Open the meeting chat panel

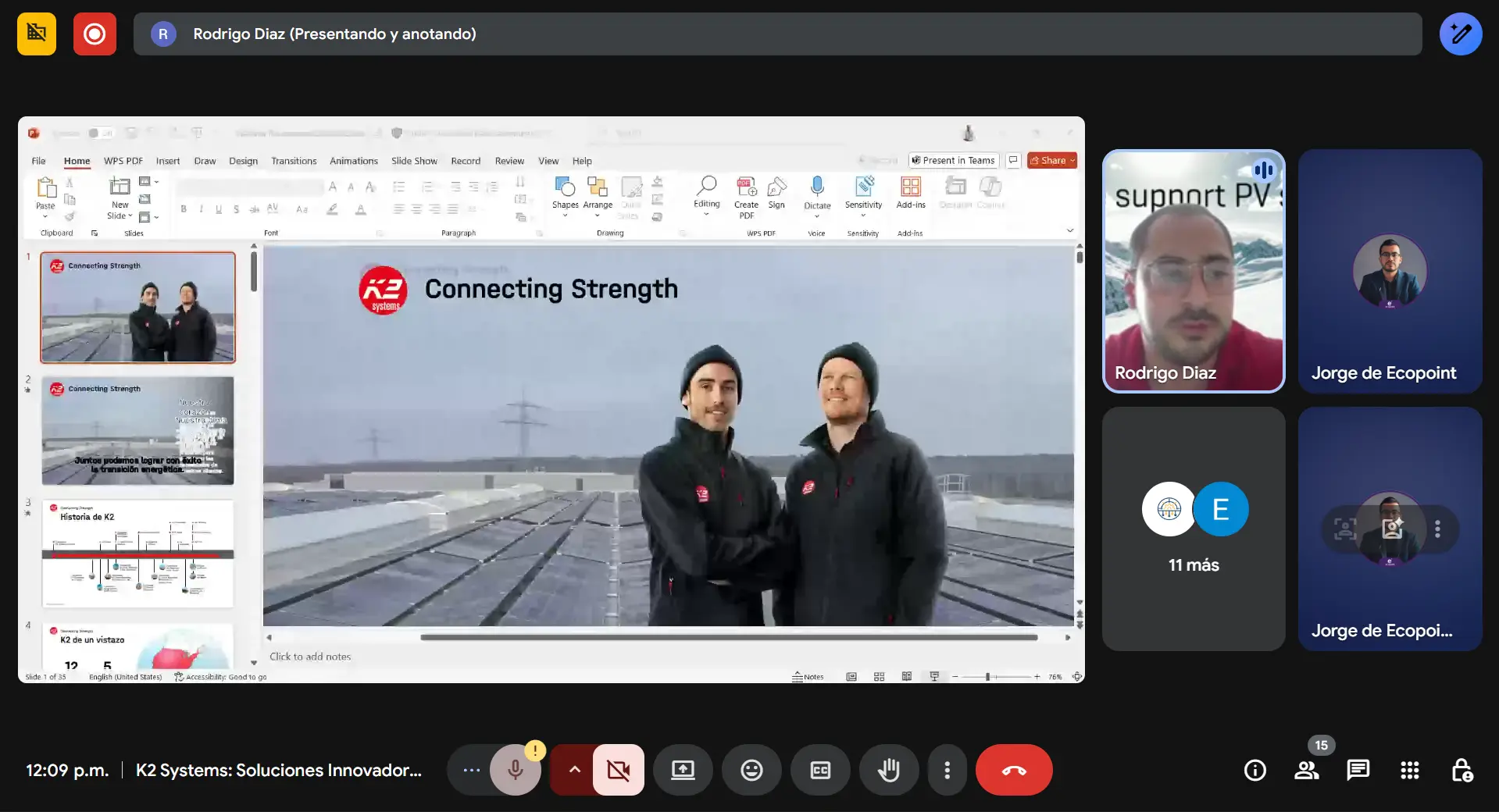coord(1358,771)
